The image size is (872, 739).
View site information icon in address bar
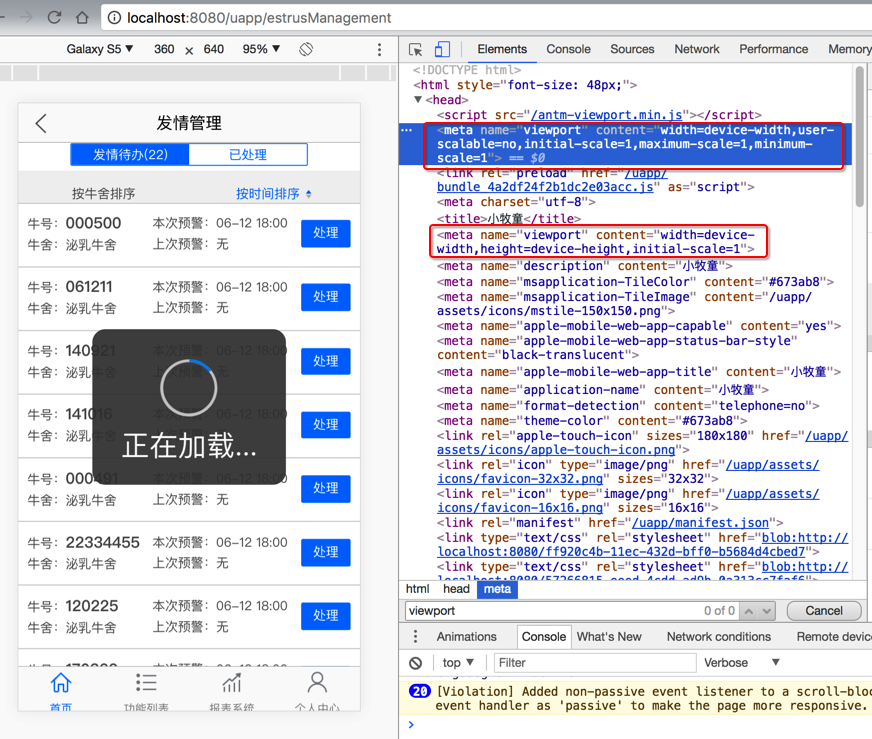114,18
